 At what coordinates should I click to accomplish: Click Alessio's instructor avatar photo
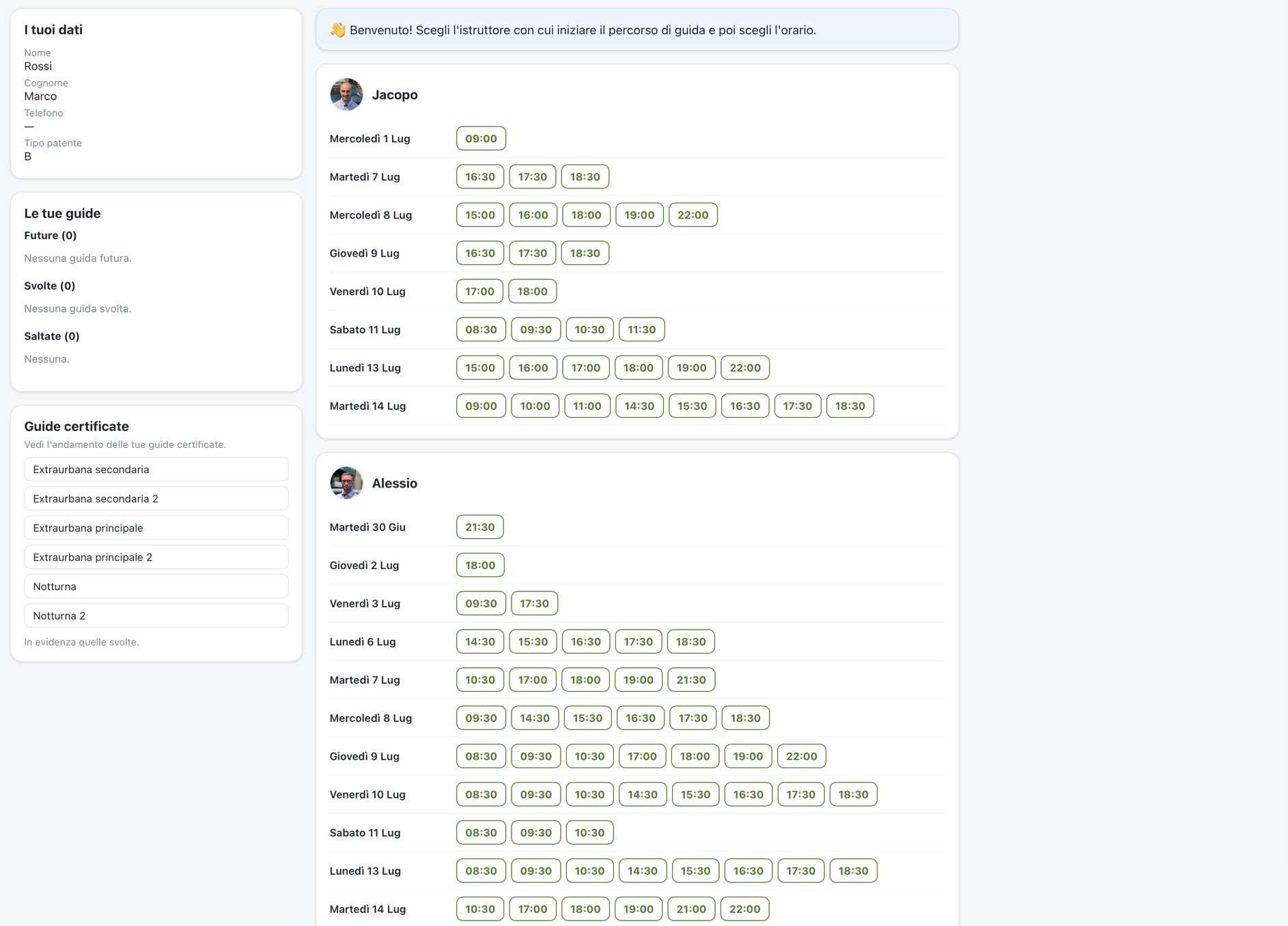coord(346,483)
